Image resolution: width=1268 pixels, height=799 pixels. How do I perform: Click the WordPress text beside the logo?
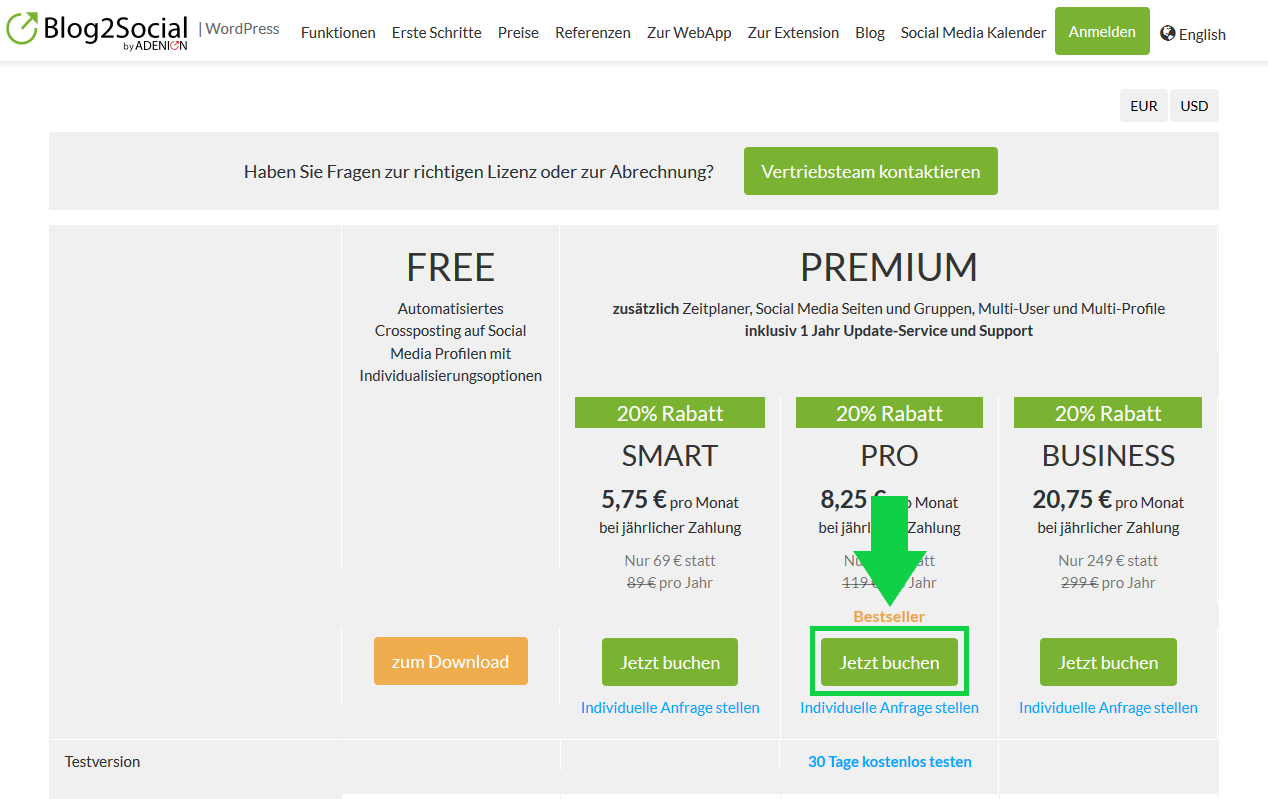tap(242, 28)
